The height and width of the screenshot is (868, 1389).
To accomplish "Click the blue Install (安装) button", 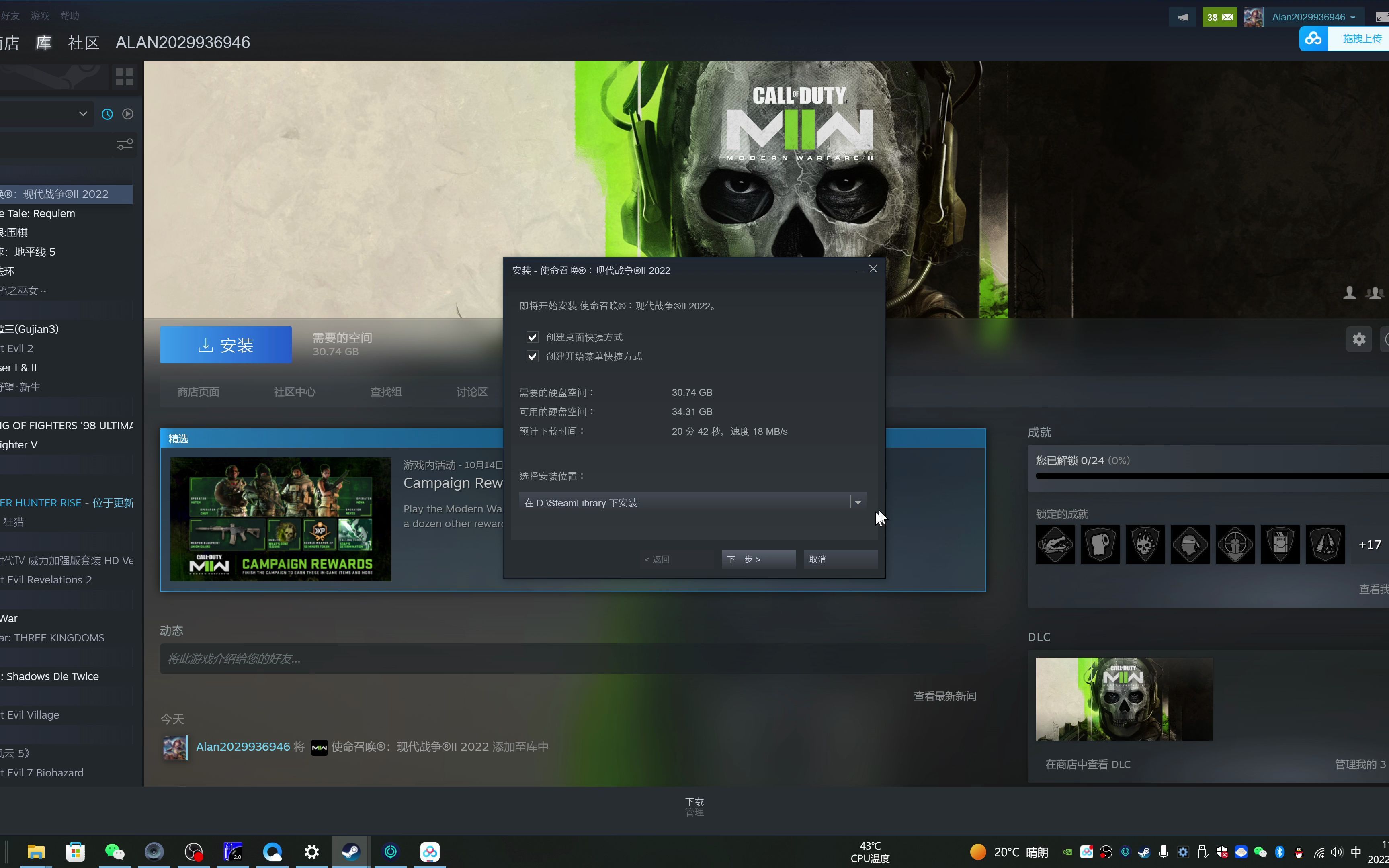I will [225, 344].
